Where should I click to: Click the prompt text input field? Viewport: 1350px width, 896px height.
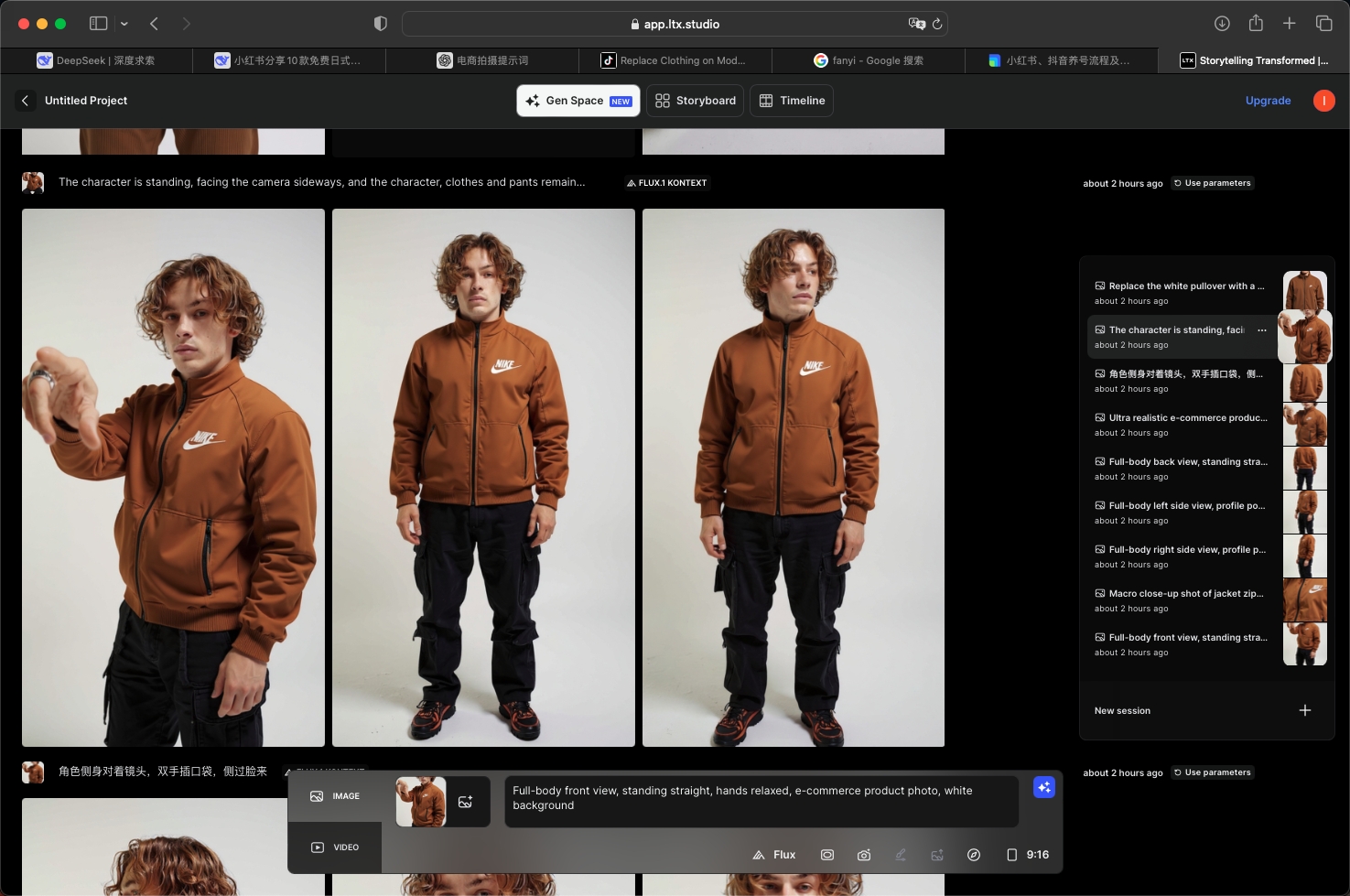(x=761, y=802)
